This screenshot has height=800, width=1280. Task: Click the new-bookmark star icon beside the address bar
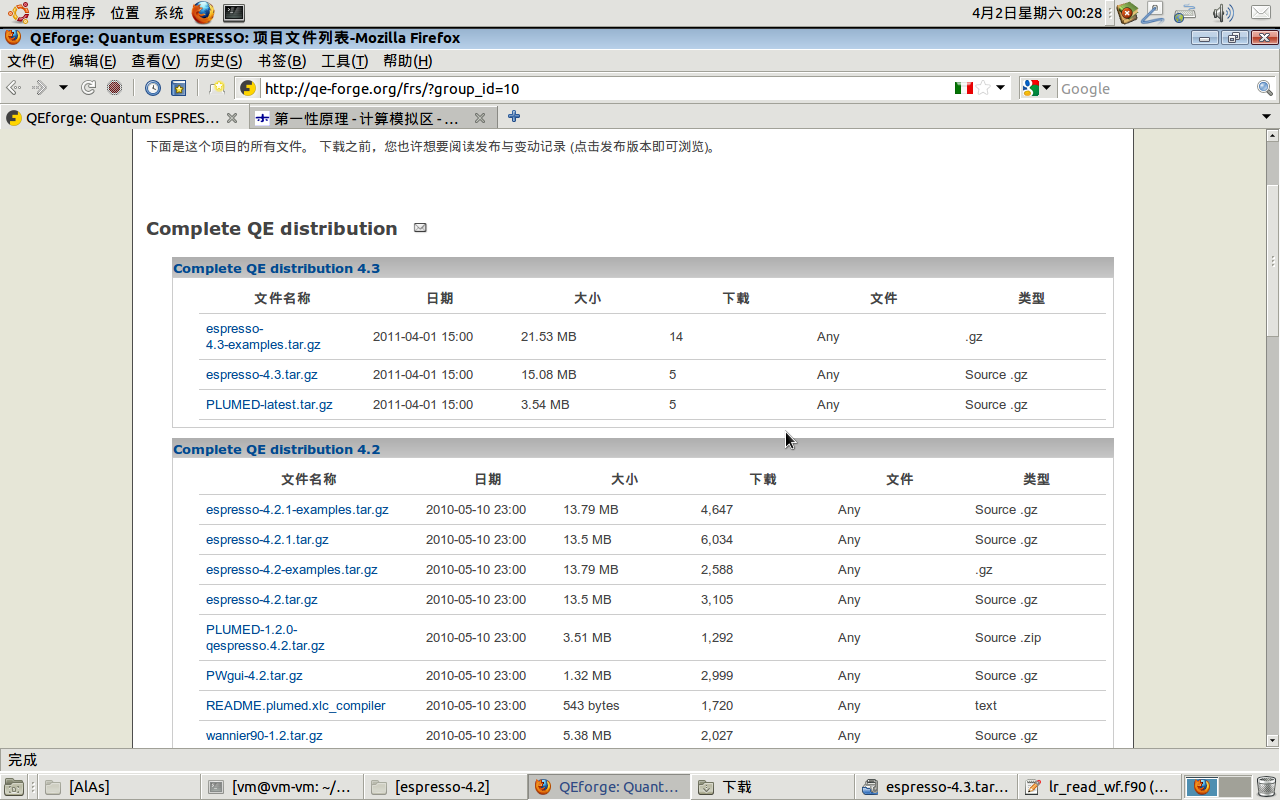tap(216, 88)
